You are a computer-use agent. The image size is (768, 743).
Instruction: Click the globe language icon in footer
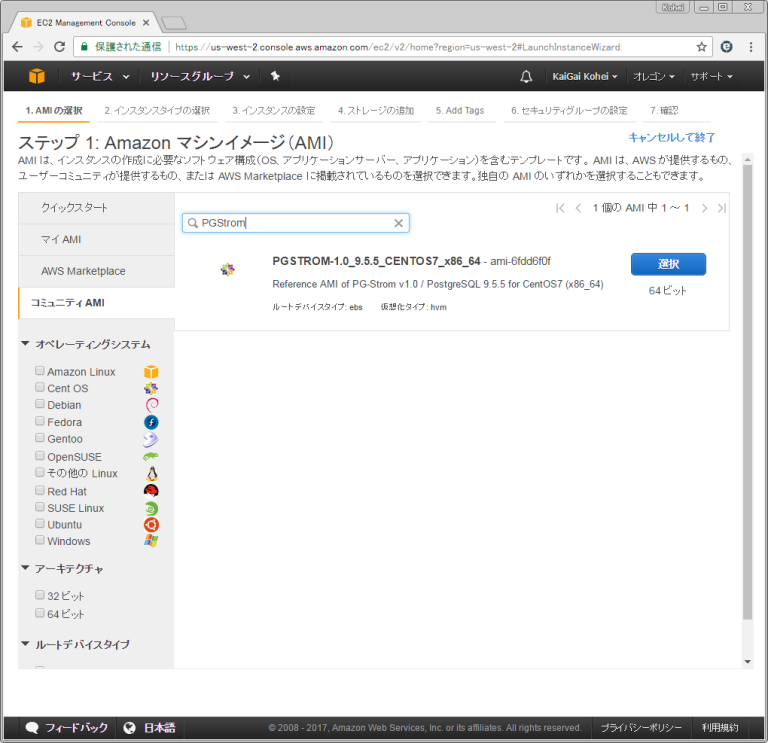[129, 728]
